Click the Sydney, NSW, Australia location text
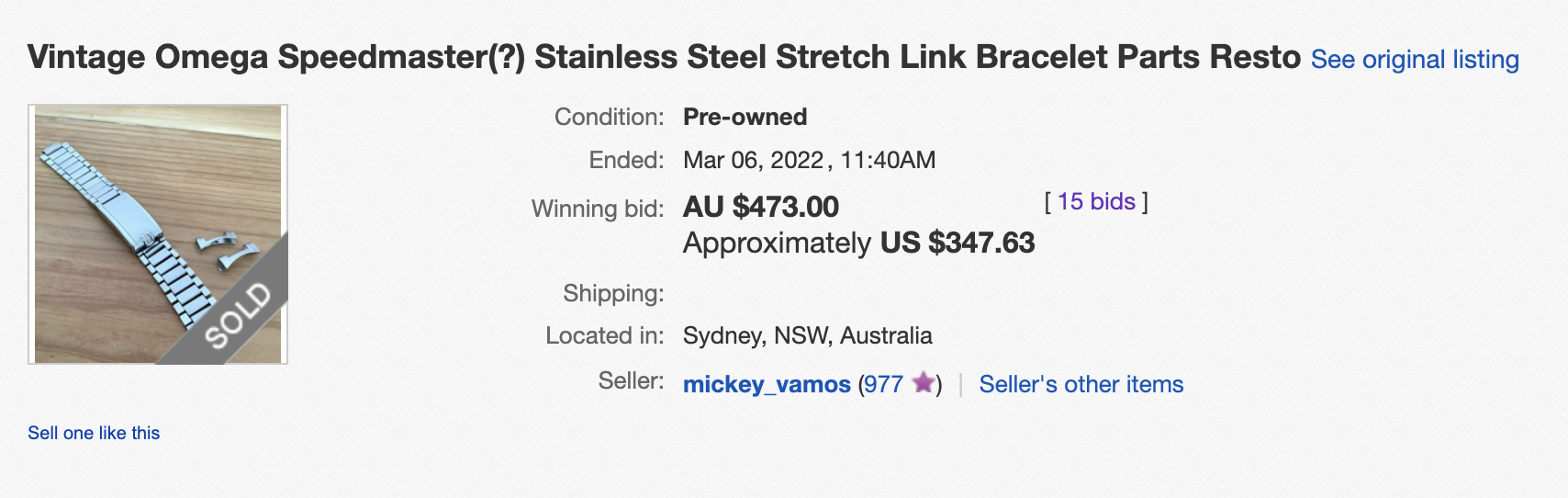Image resolution: width=1568 pixels, height=498 pixels. 807,335
